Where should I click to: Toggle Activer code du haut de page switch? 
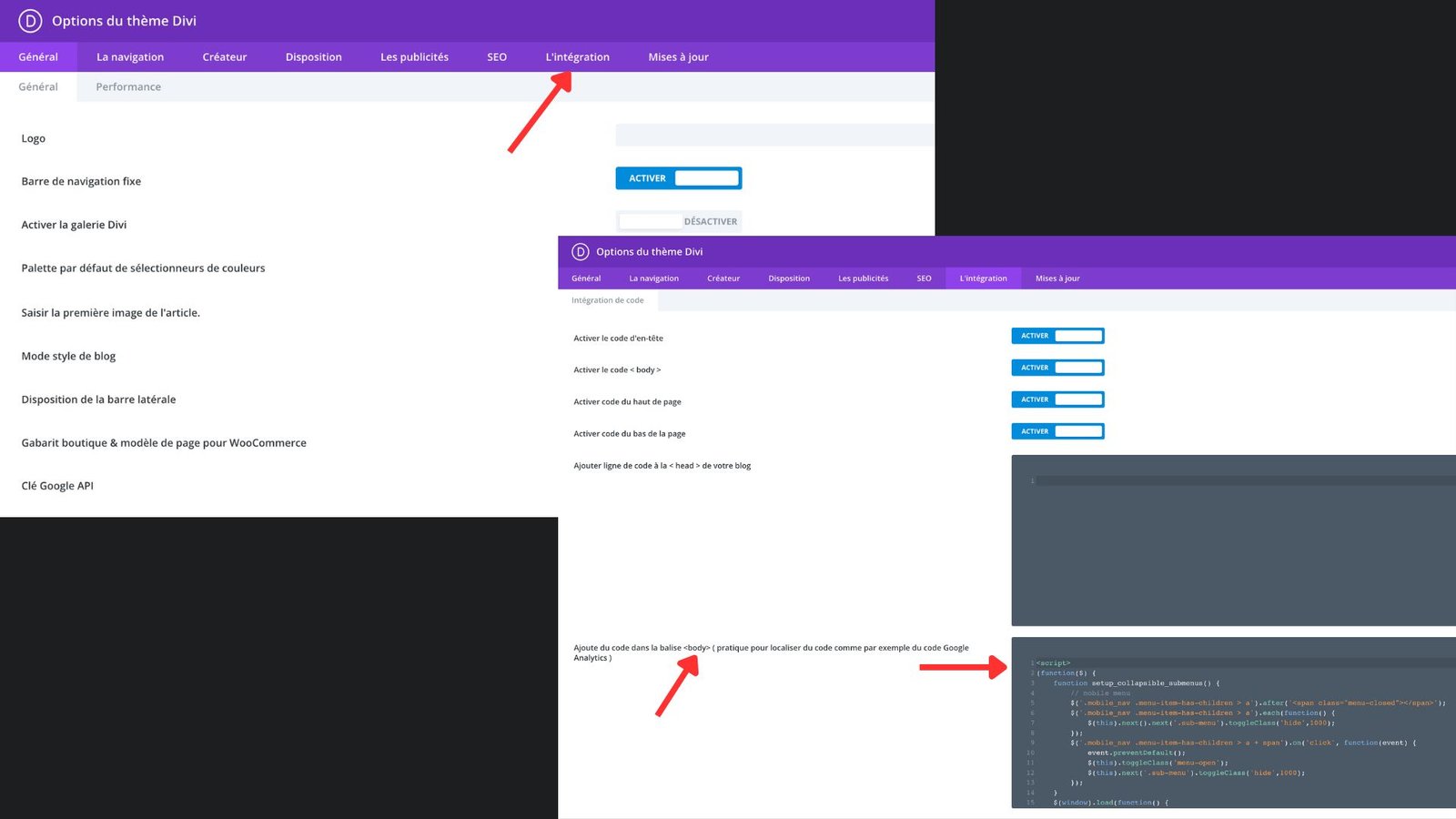click(x=1057, y=399)
